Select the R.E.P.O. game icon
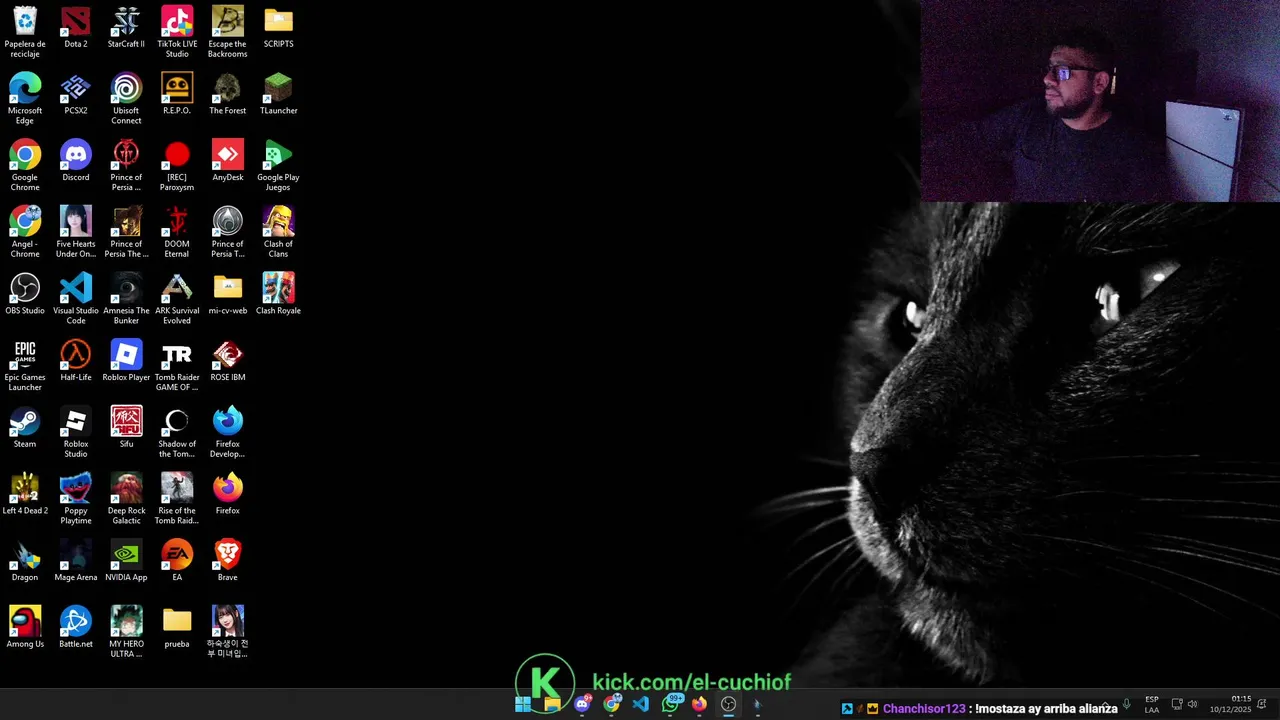1280x720 pixels. coord(177,95)
